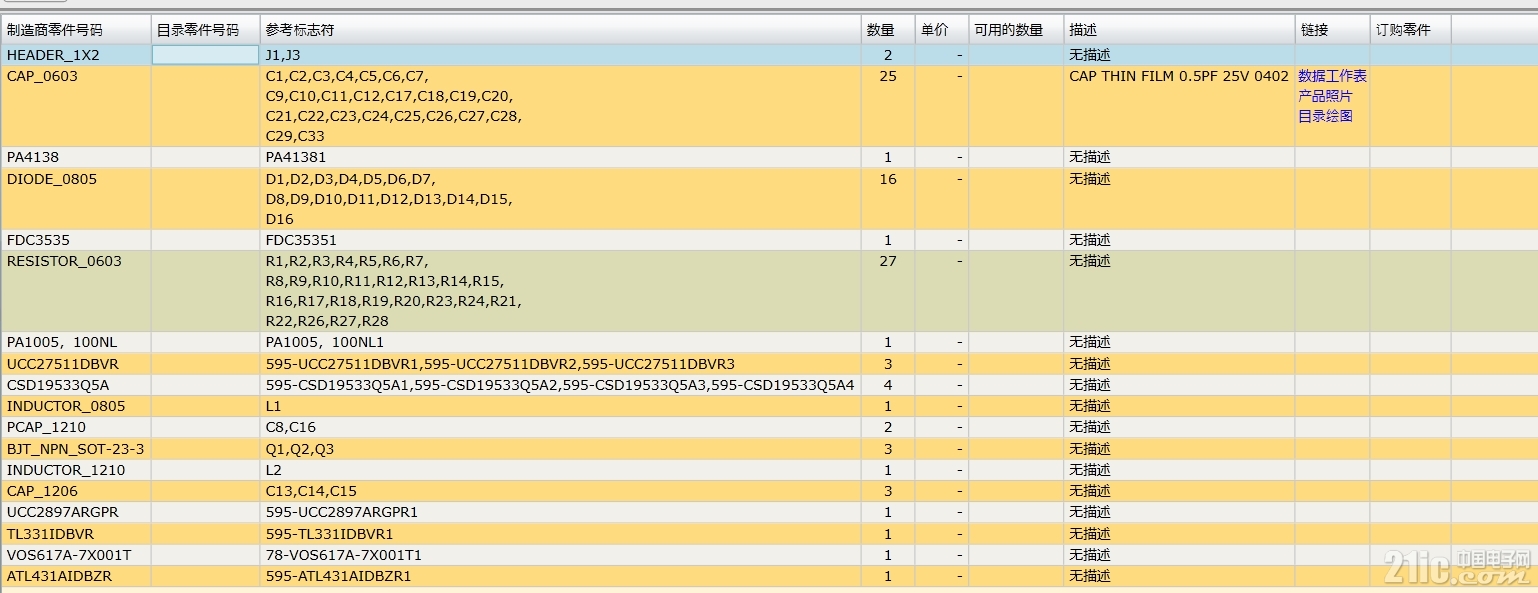
Task: Click the 无描述 cell in the PA4138 row
Action: tap(1179, 157)
